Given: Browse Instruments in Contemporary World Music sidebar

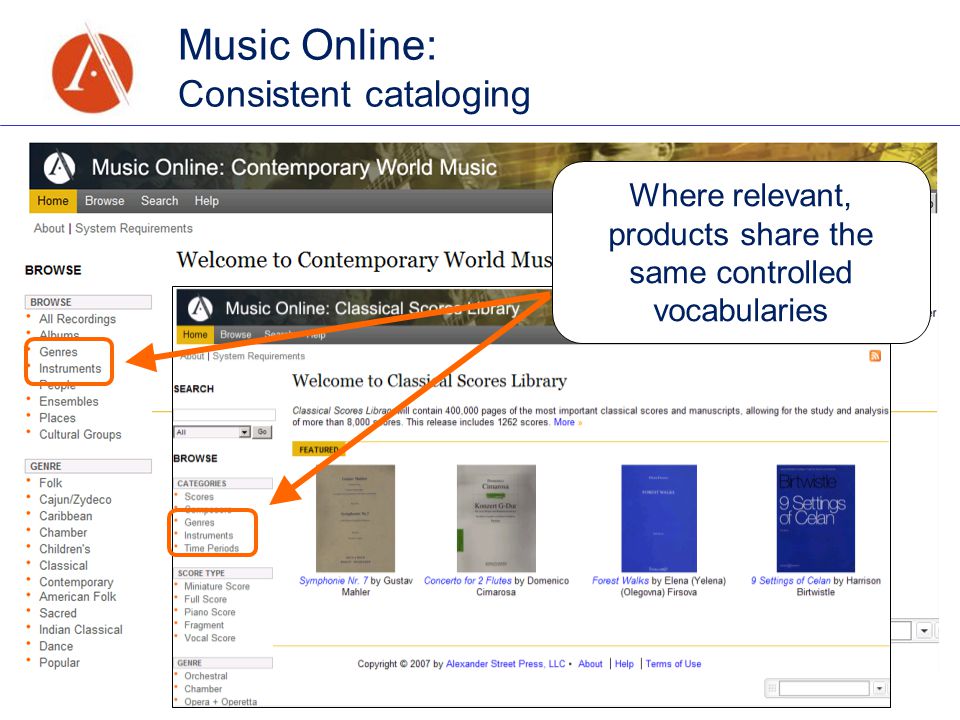Looking at the screenshot, I should click(x=70, y=369).
